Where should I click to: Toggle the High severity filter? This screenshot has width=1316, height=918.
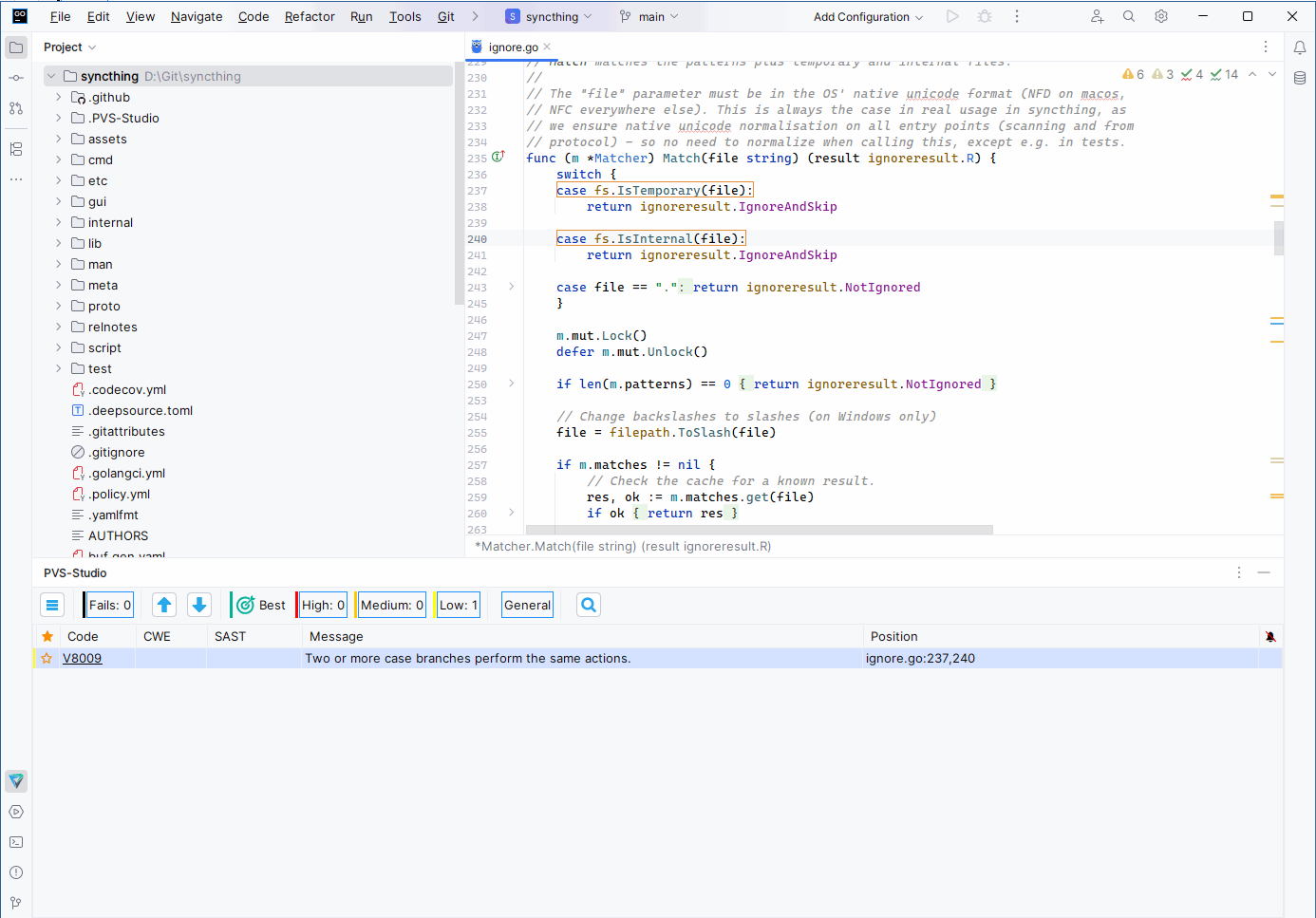click(323, 605)
